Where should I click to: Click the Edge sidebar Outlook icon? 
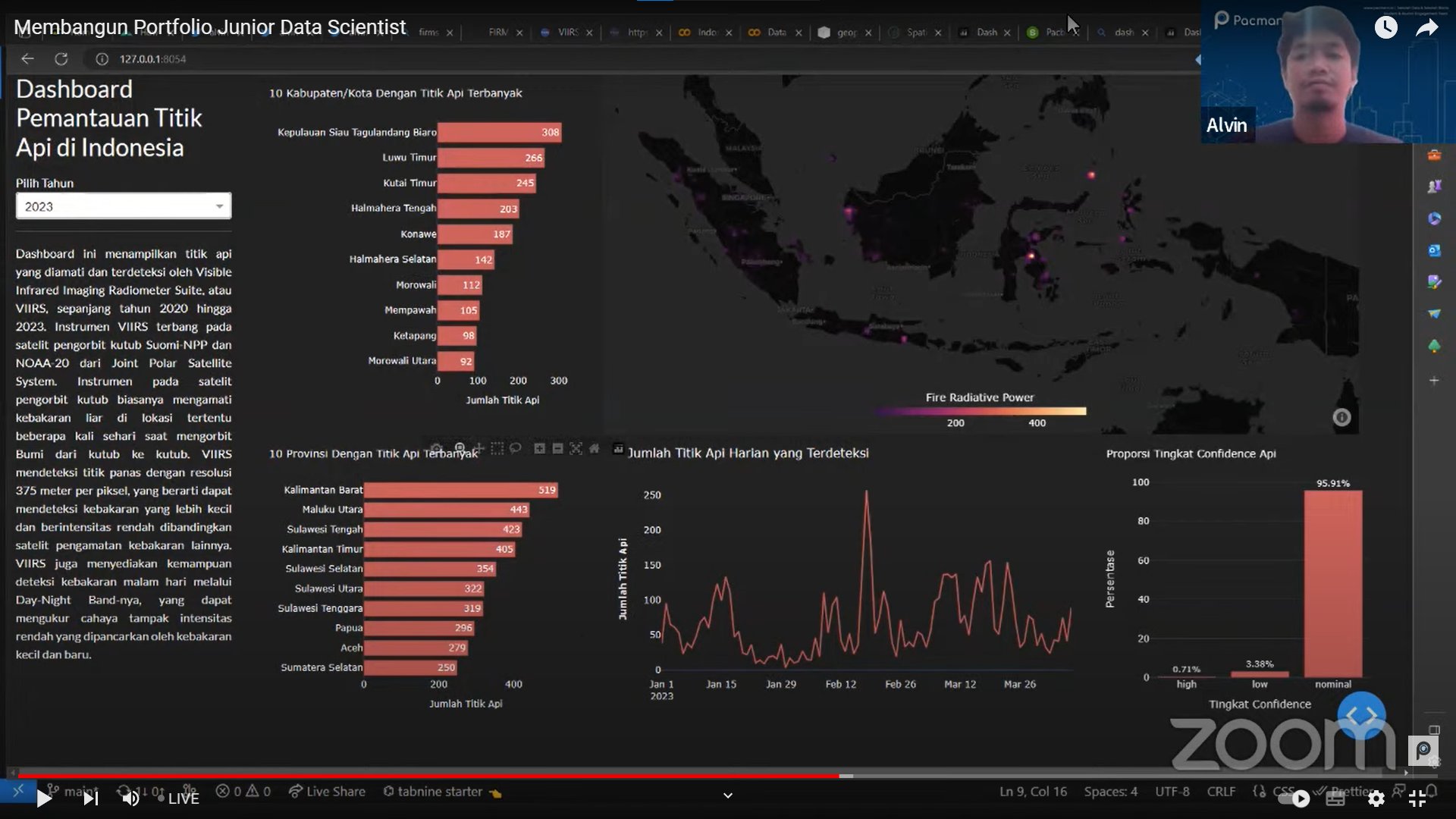coord(1434,250)
